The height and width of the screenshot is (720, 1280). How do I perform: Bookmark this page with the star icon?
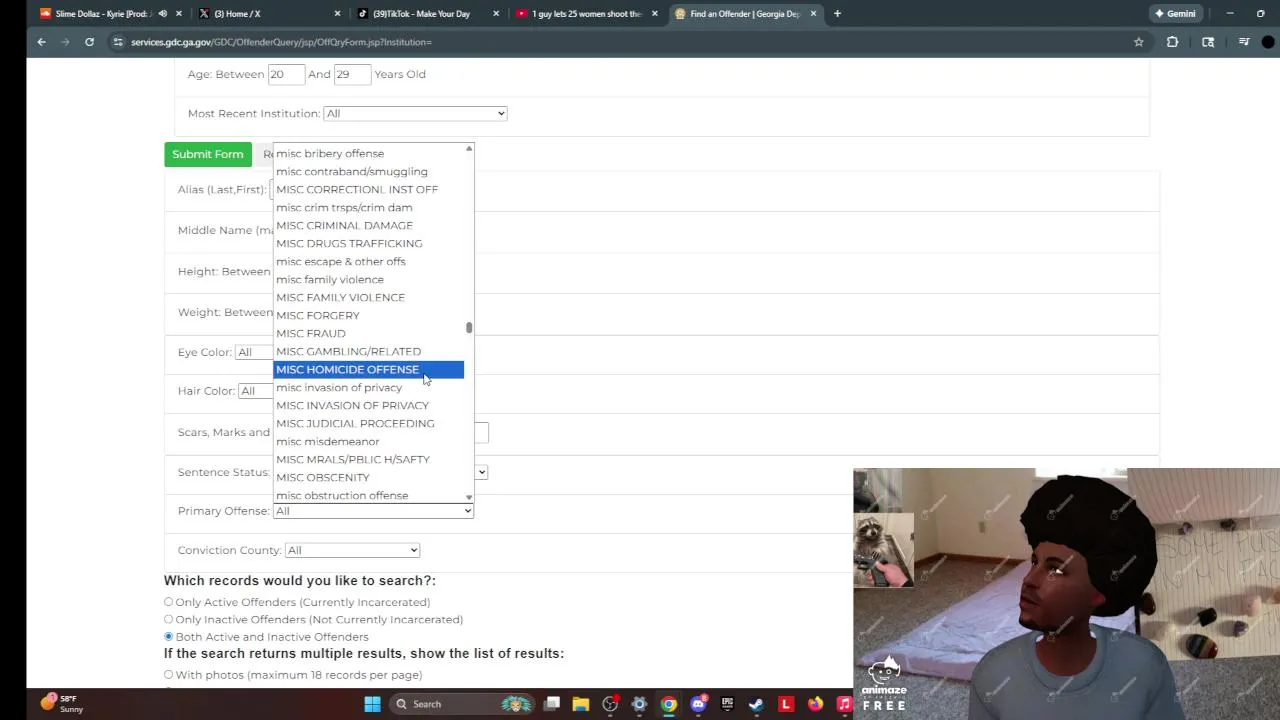[x=1138, y=42]
